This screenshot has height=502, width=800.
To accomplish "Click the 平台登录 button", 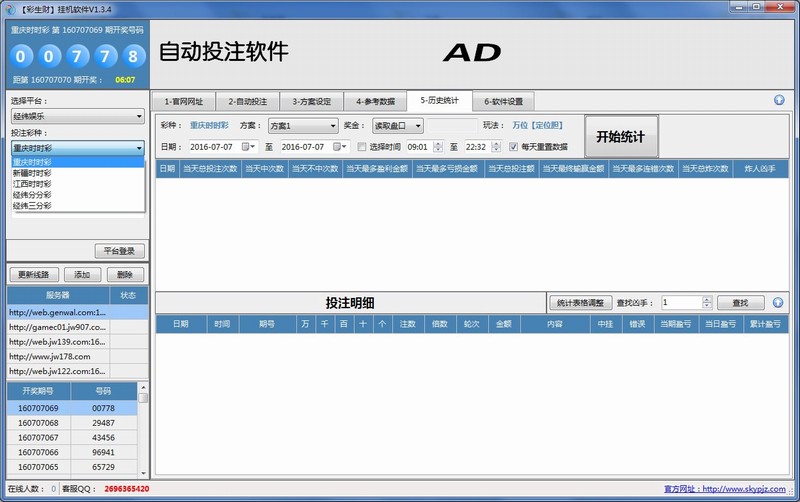I will 119,251.
